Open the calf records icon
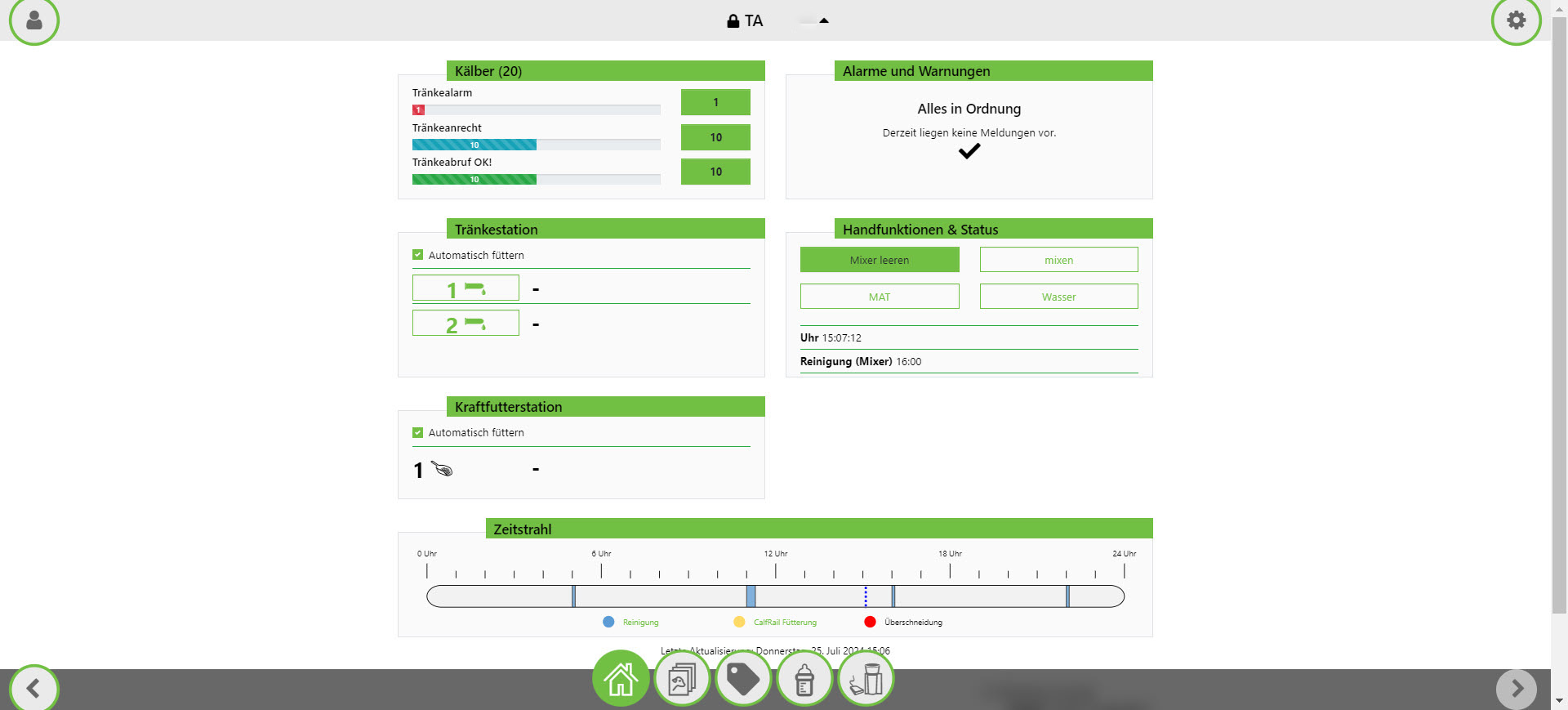The height and width of the screenshot is (710, 1568). [682, 679]
